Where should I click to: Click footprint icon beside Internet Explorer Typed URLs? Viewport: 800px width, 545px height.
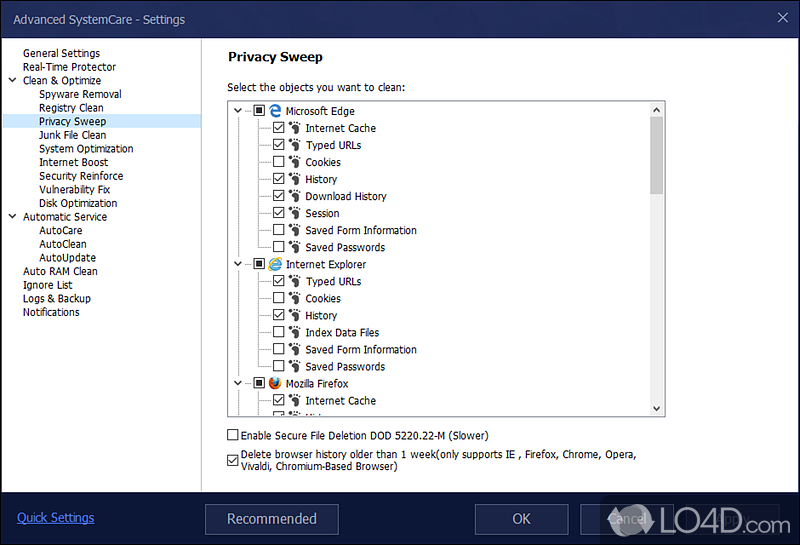[295, 281]
